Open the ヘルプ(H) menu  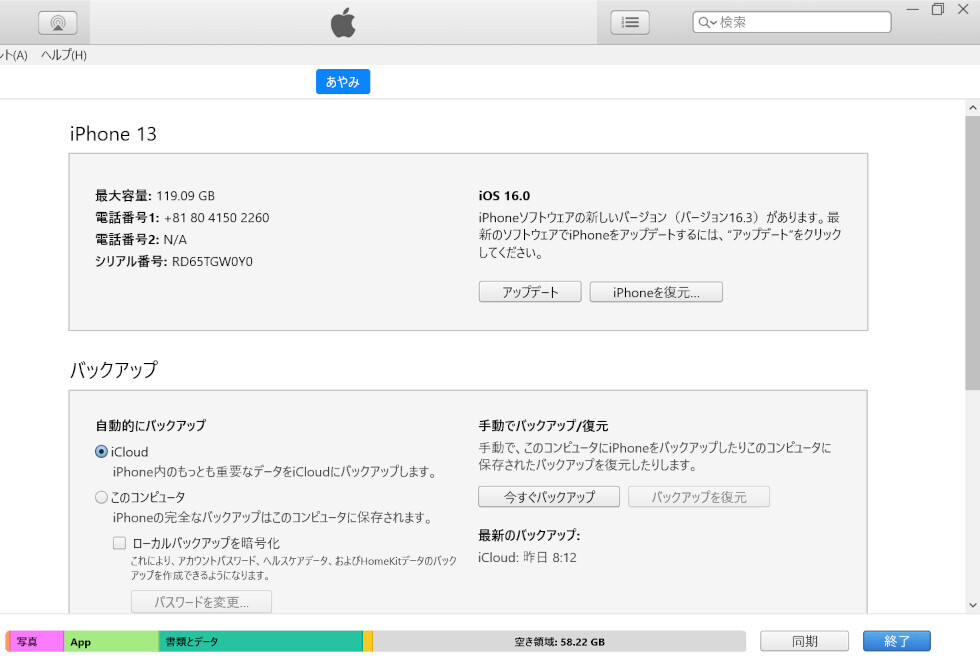pyautogui.click(x=64, y=55)
